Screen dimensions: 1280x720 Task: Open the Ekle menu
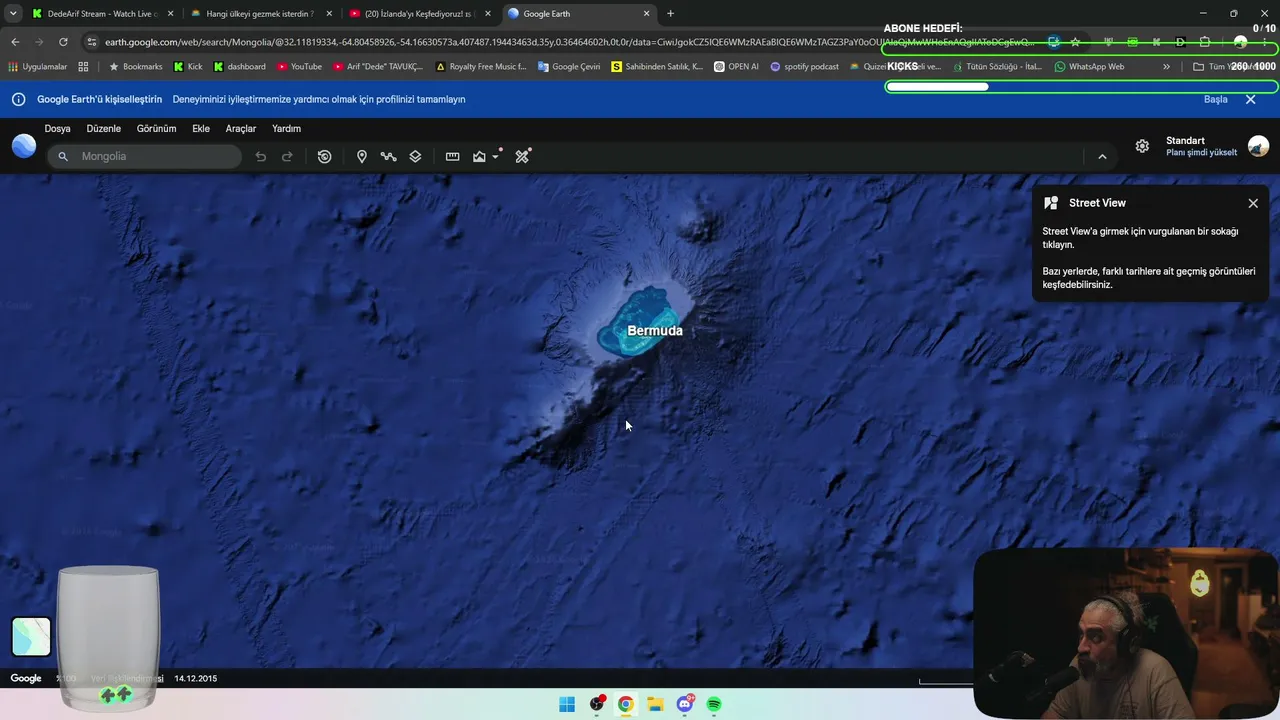pos(201,129)
